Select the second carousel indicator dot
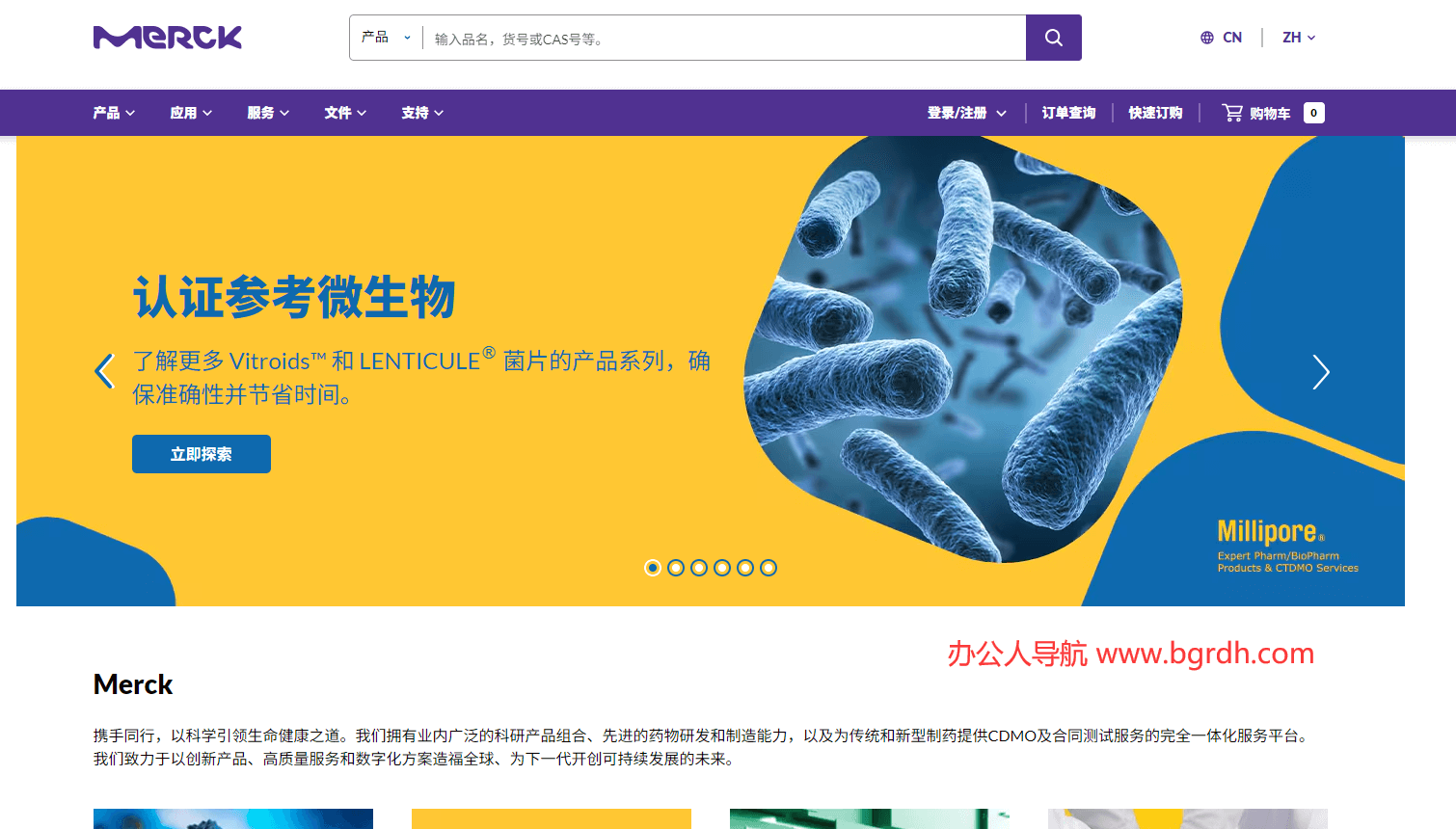The image size is (1456, 829). coord(675,568)
